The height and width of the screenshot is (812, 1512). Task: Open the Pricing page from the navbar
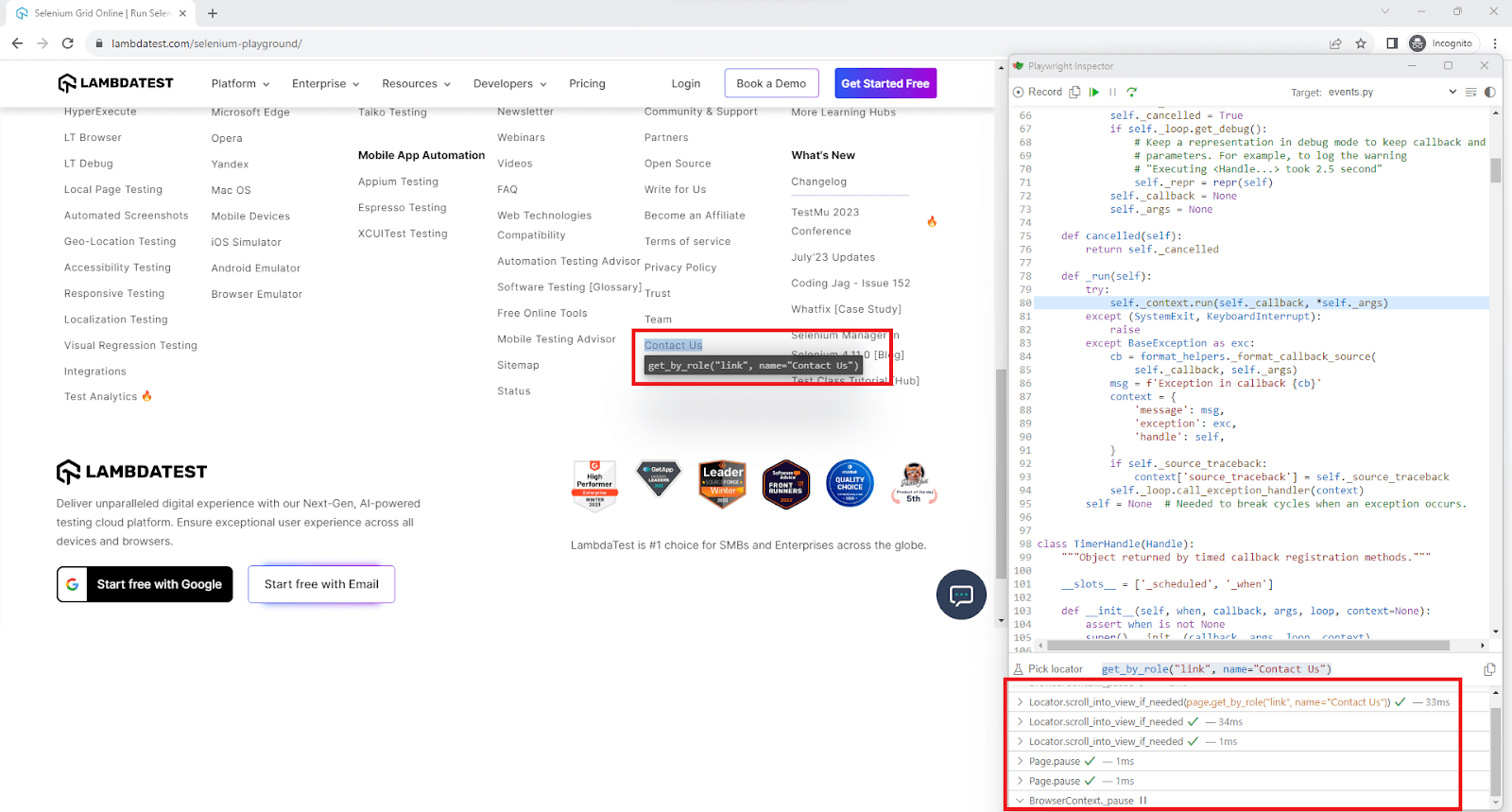click(x=587, y=83)
